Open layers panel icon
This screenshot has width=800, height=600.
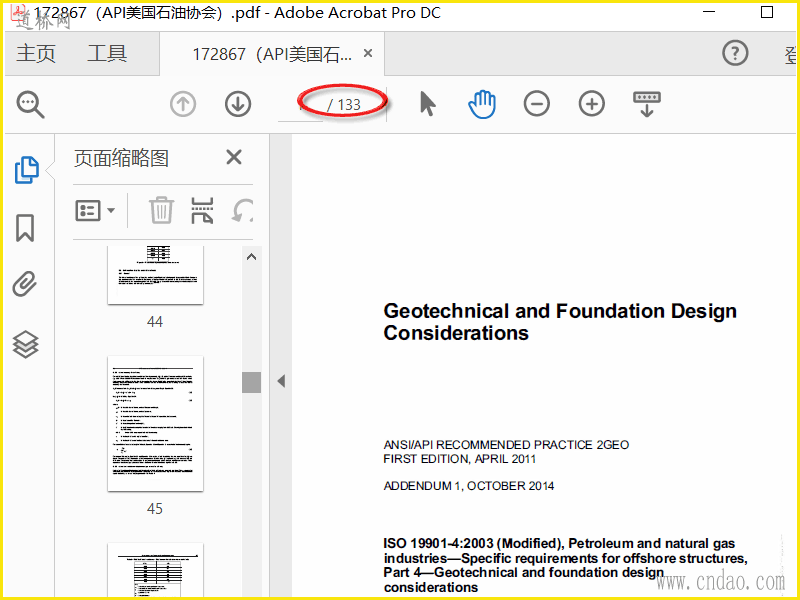click(26, 344)
